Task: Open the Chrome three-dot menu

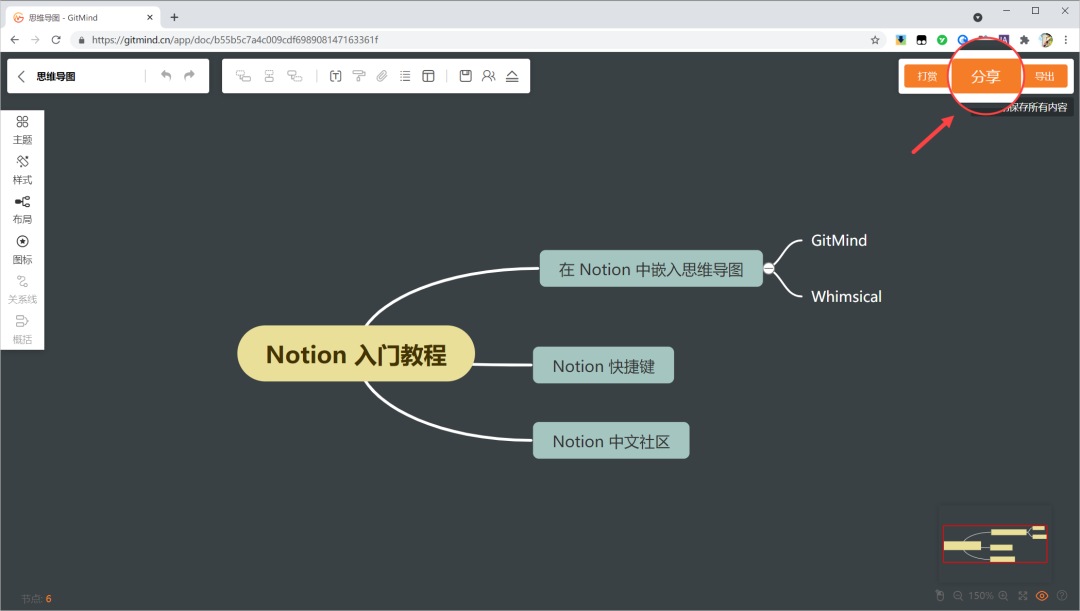Action: pyautogui.click(x=1066, y=40)
